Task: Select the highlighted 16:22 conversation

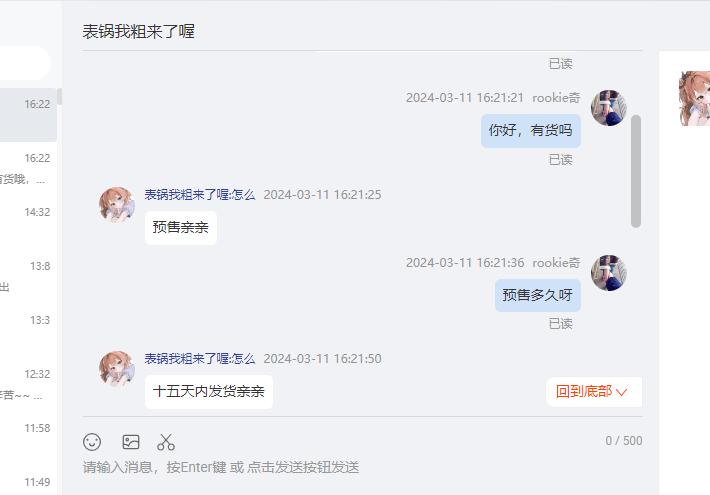Action: (x=28, y=115)
